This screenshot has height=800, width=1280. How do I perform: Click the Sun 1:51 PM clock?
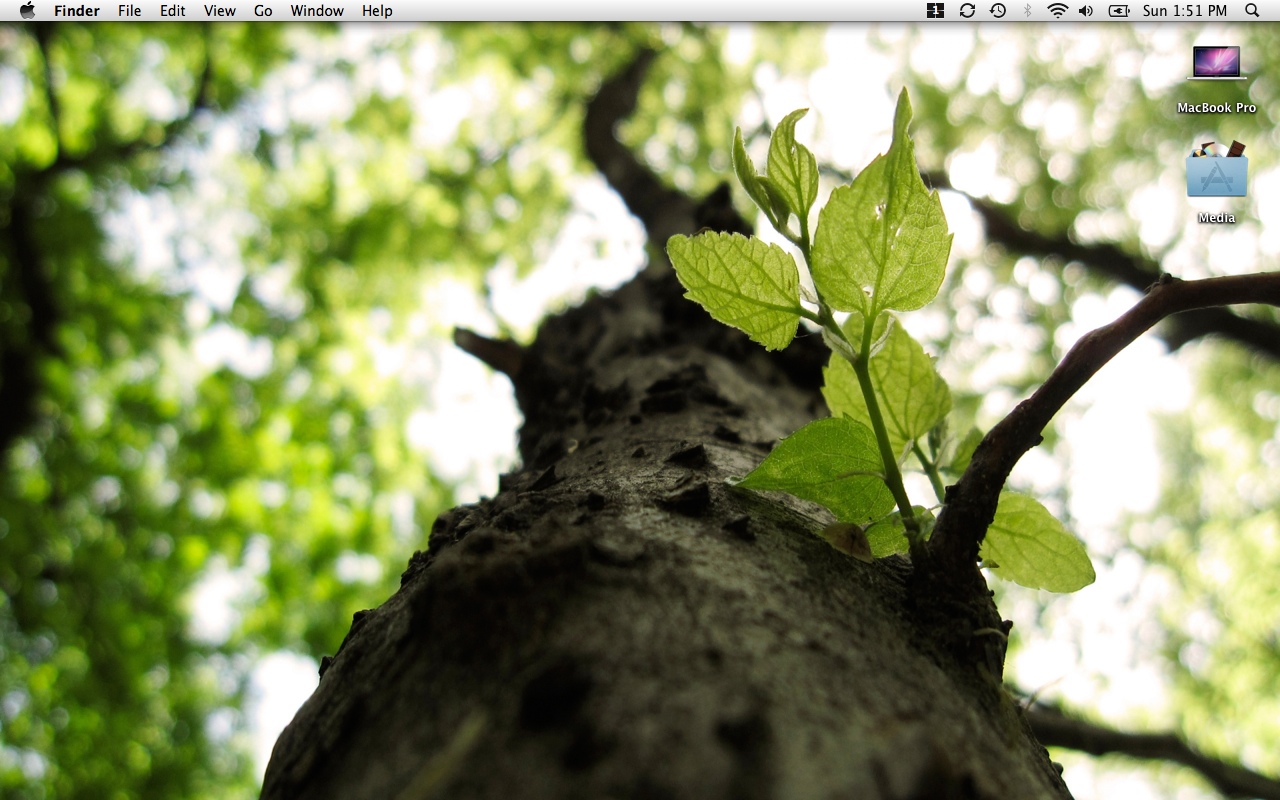[x=1185, y=11]
